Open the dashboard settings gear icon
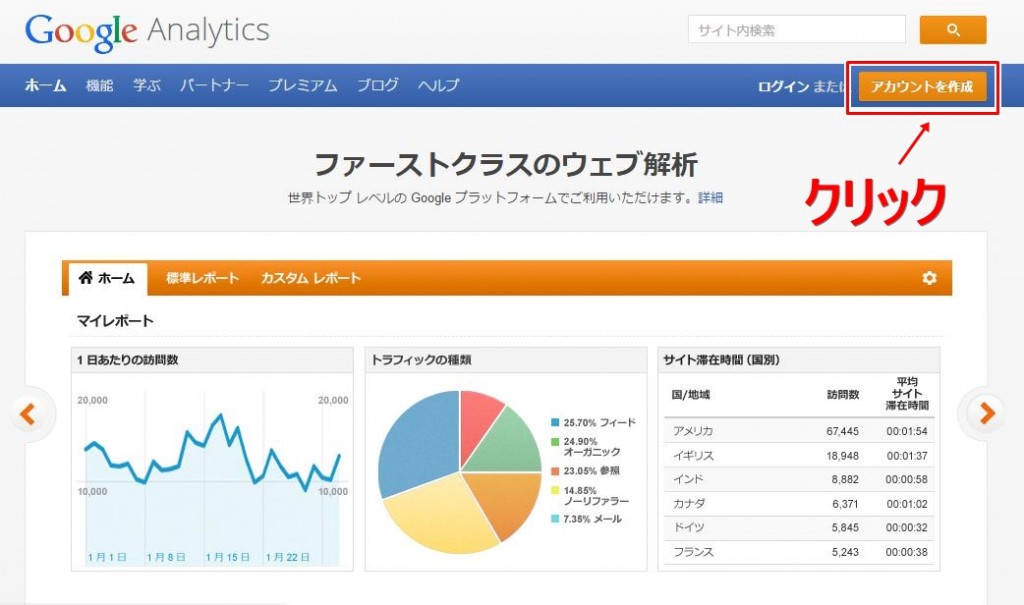The height and width of the screenshot is (605, 1024). 929,278
